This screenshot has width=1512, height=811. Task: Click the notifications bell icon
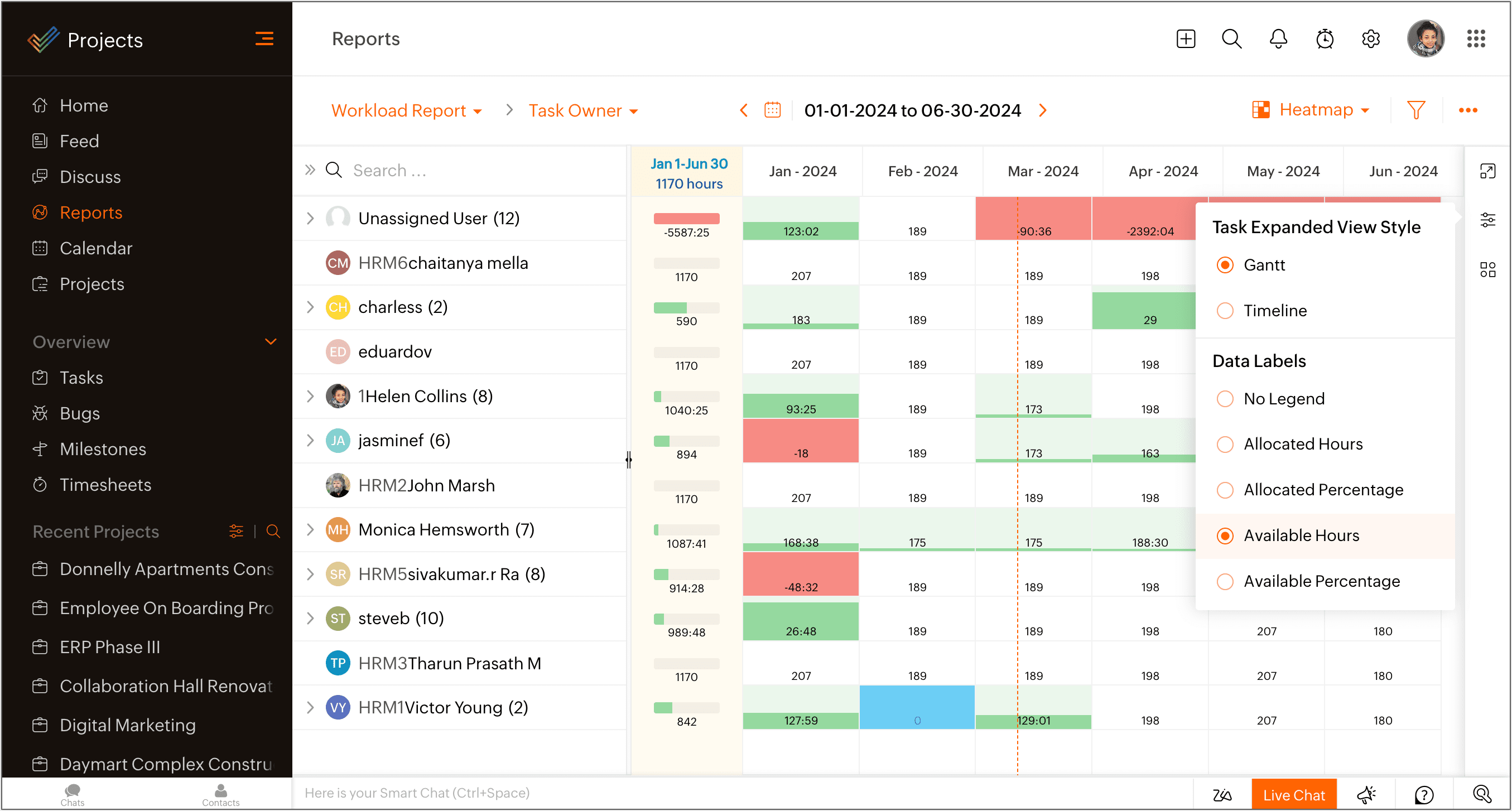coord(1278,39)
